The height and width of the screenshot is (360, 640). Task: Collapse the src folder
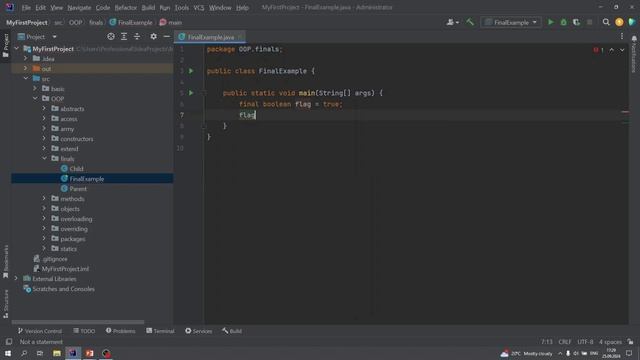click(x=26, y=78)
